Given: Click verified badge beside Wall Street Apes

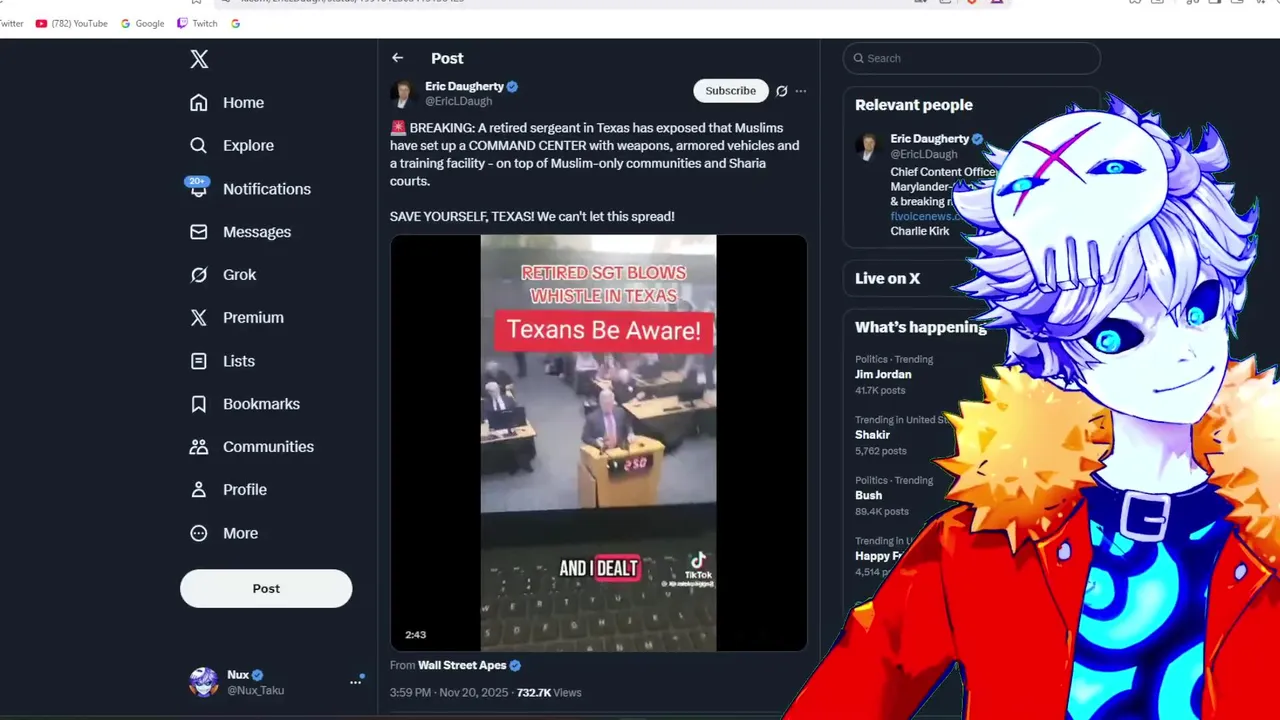Looking at the screenshot, I should click(x=515, y=665).
